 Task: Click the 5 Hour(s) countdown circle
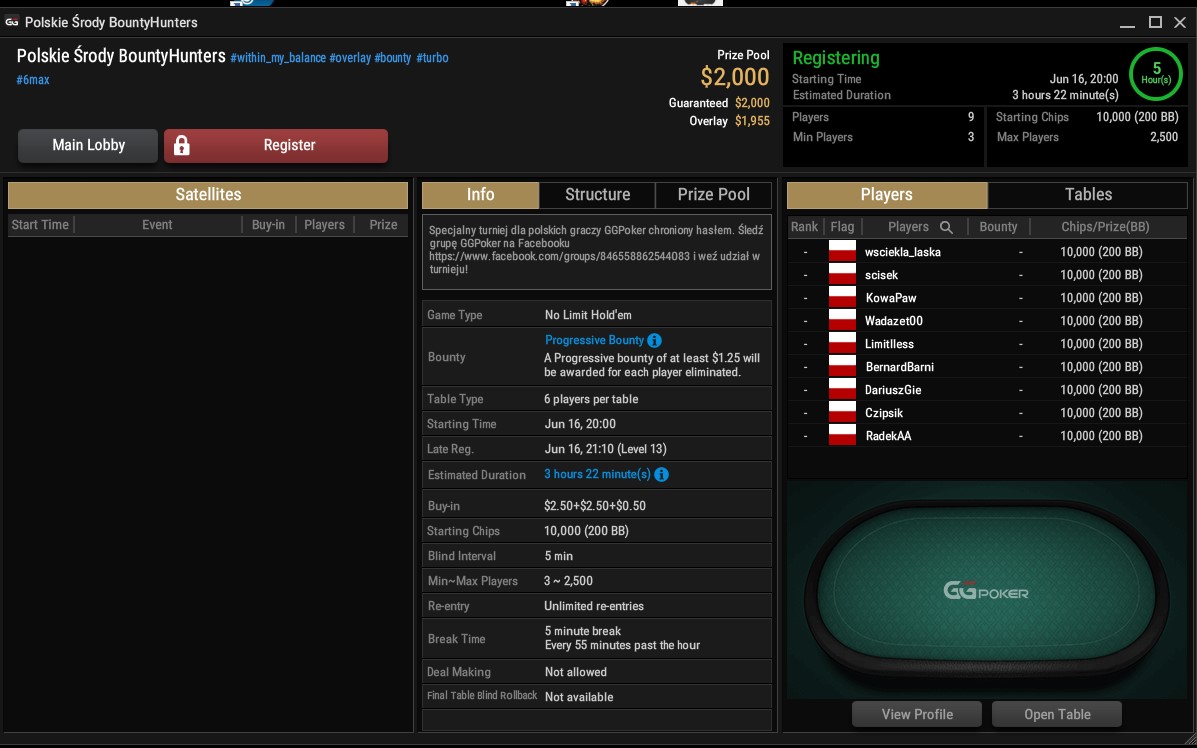pos(1156,74)
